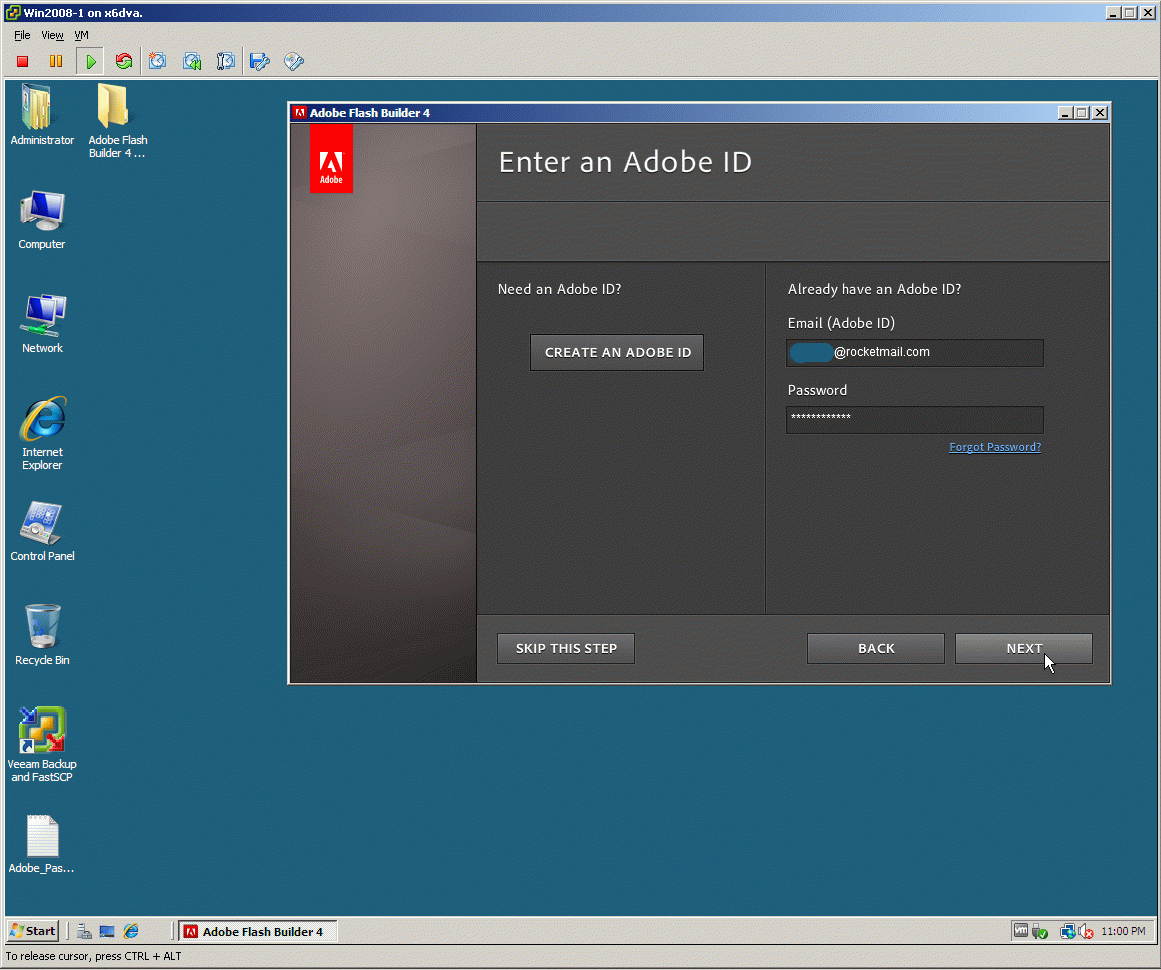Click the Email (Adobe ID) input field

(x=914, y=352)
